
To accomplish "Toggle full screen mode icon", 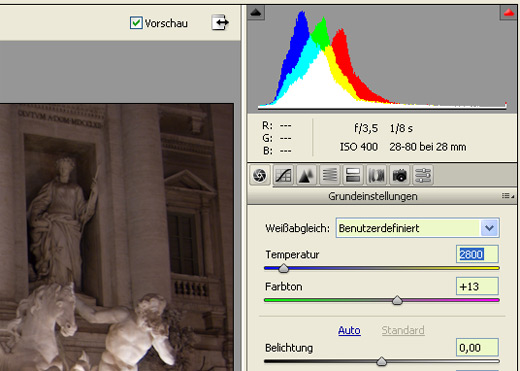I will [x=220, y=23].
